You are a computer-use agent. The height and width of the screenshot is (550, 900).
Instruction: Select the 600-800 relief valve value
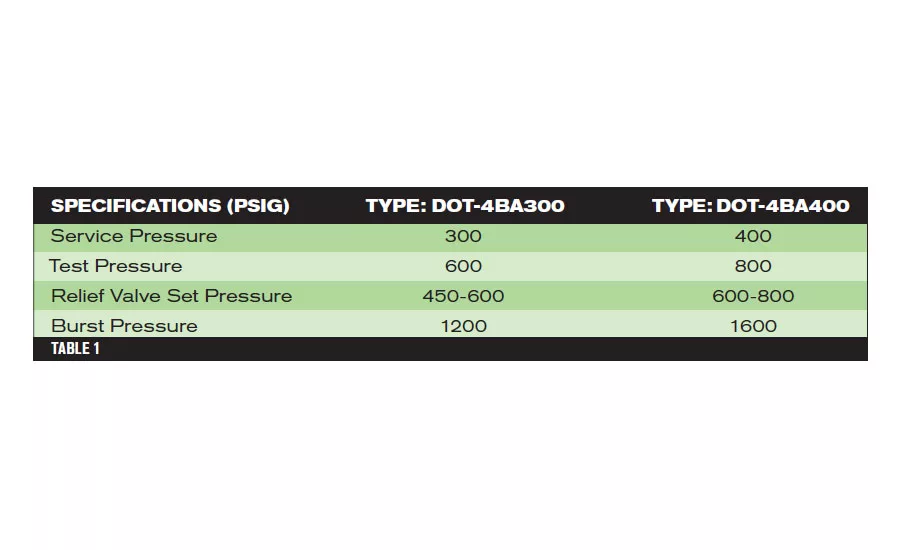coord(753,296)
